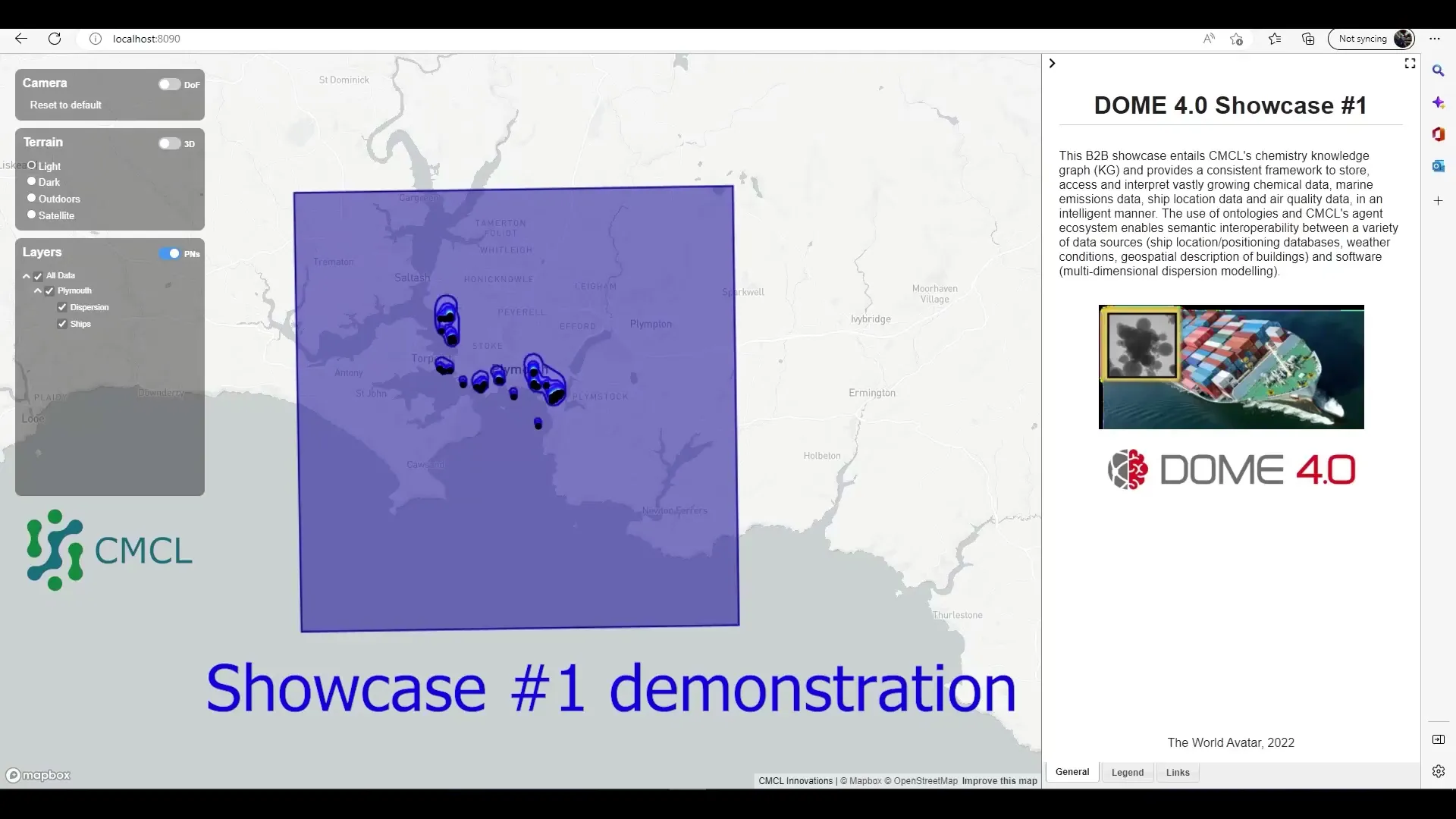Click the Moorhaven Village map label
The width and height of the screenshot is (1456, 819).
(935, 294)
